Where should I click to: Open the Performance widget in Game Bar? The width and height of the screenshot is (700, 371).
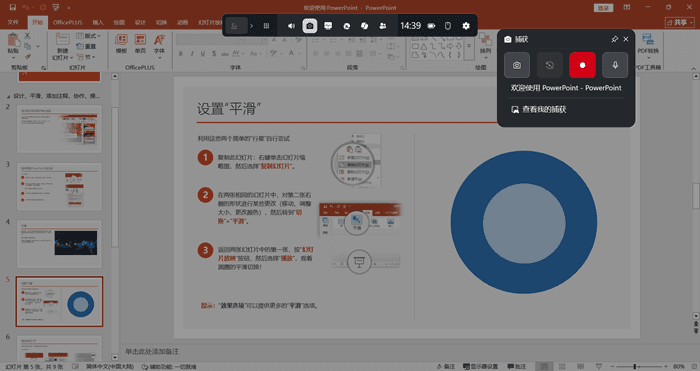(x=328, y=26)
